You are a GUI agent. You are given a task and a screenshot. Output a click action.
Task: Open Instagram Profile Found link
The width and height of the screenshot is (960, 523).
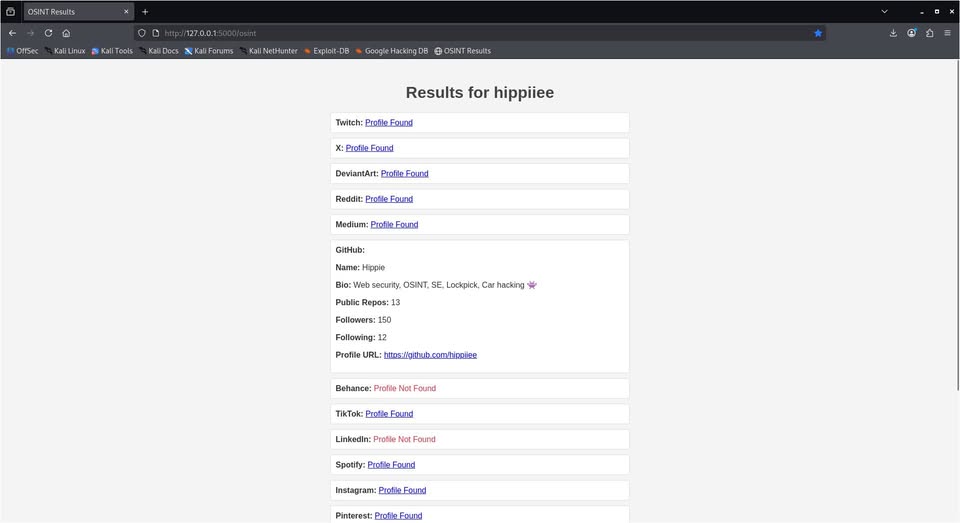pos(402,491)
